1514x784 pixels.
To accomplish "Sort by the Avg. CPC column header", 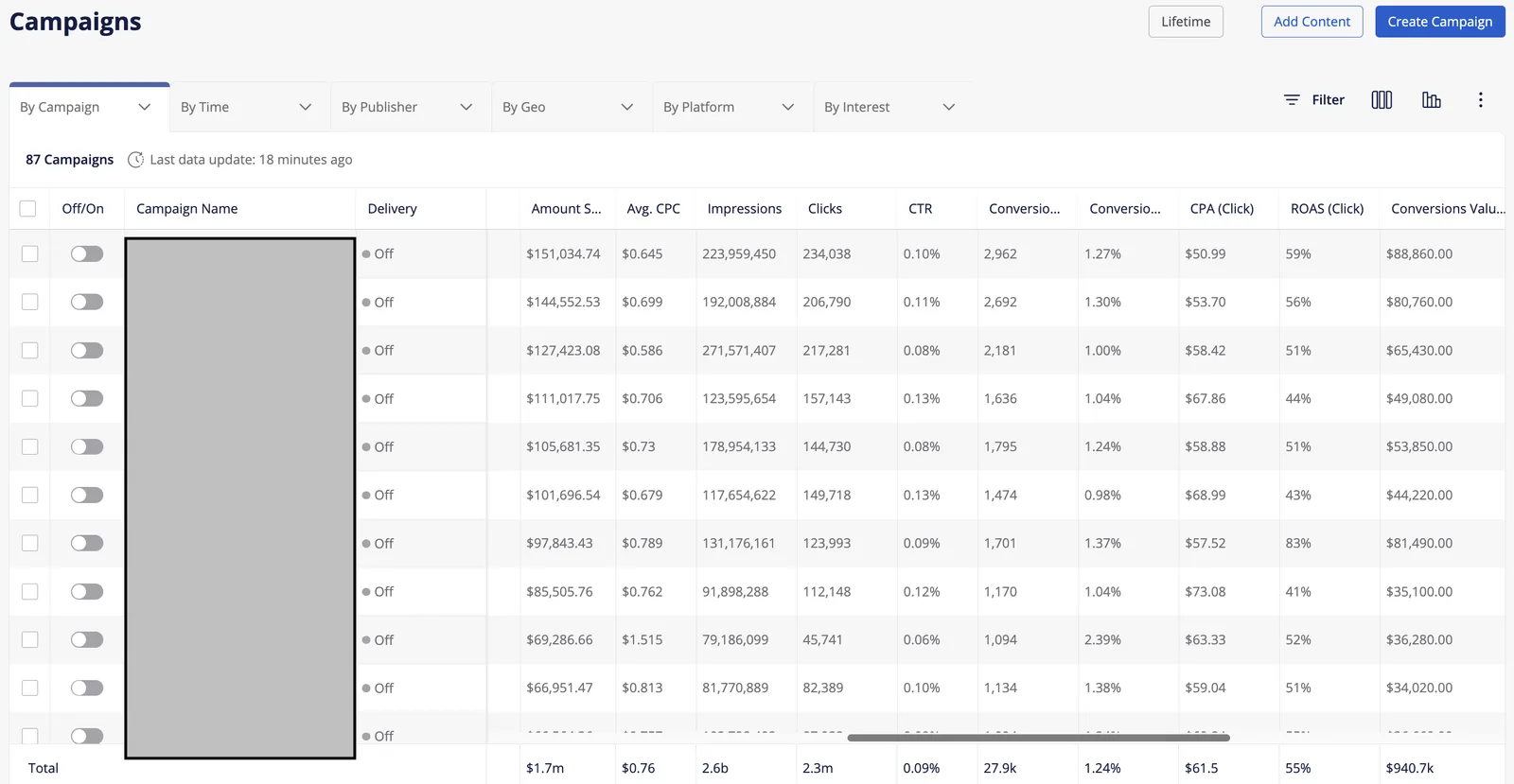I will click(653, 209).
